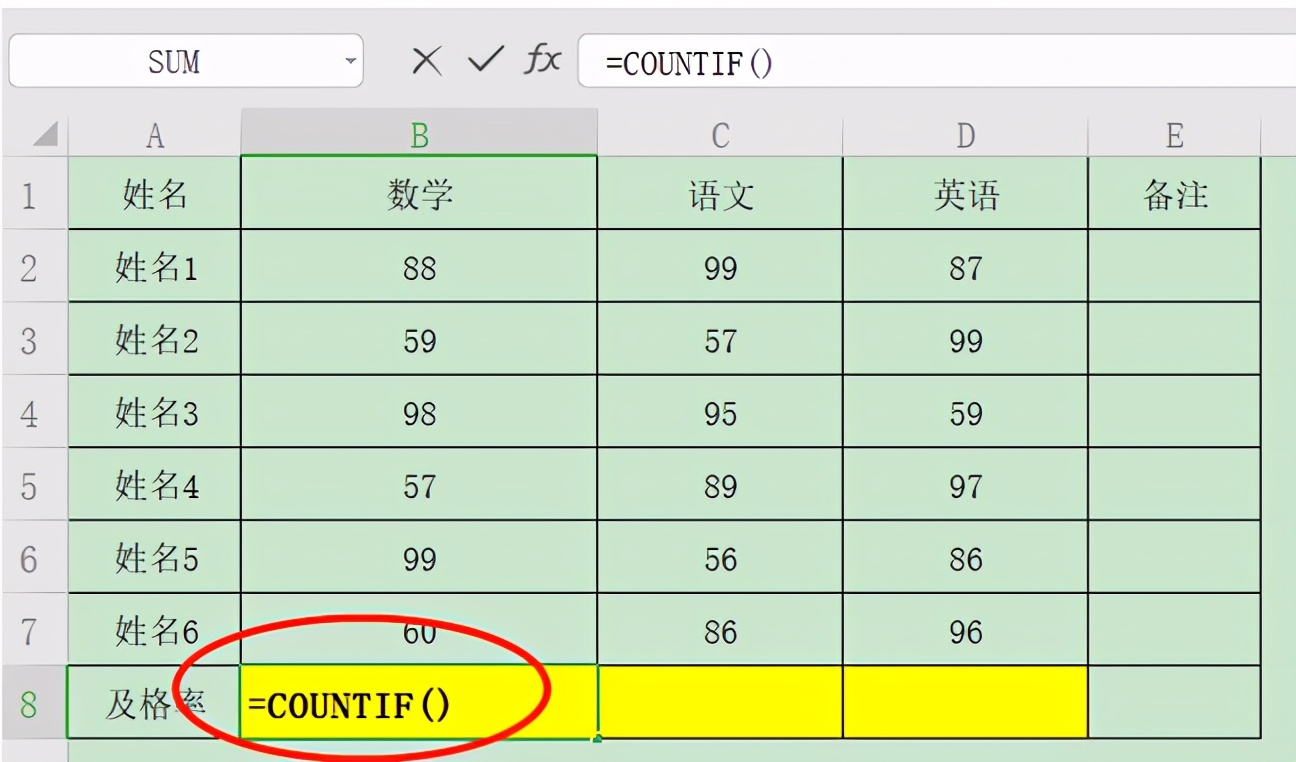Select row 5 header
The width and height of the screenshot is (1296, 762).
34,485
